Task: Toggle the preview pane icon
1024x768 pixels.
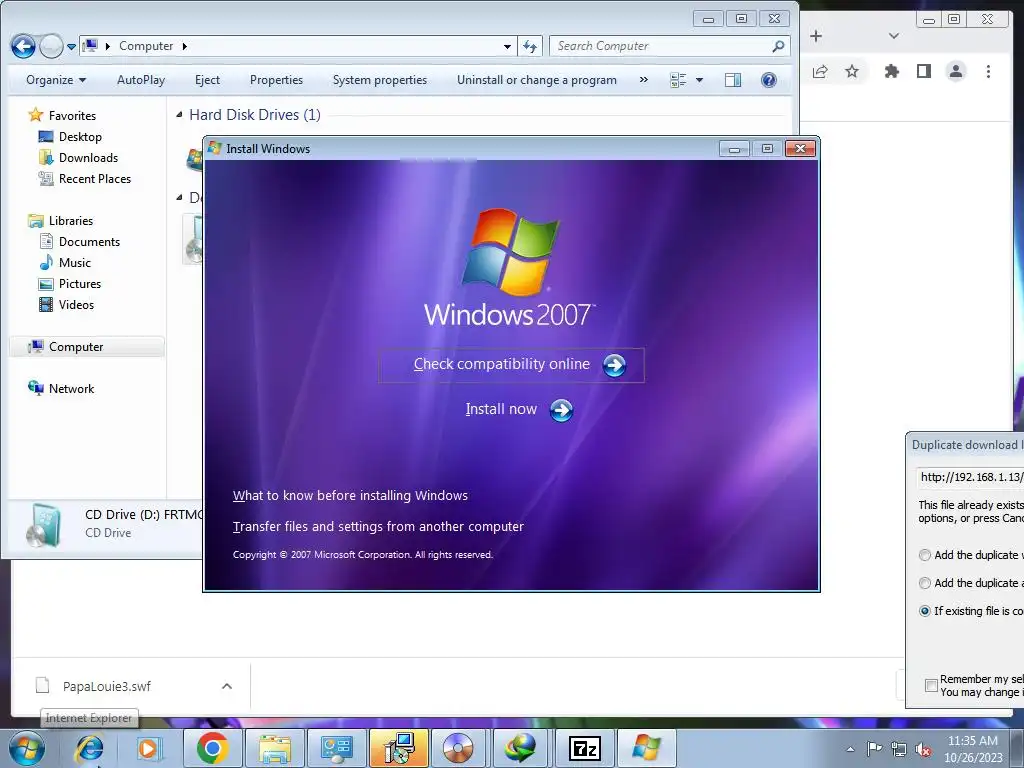Action: tap(733, 80)
